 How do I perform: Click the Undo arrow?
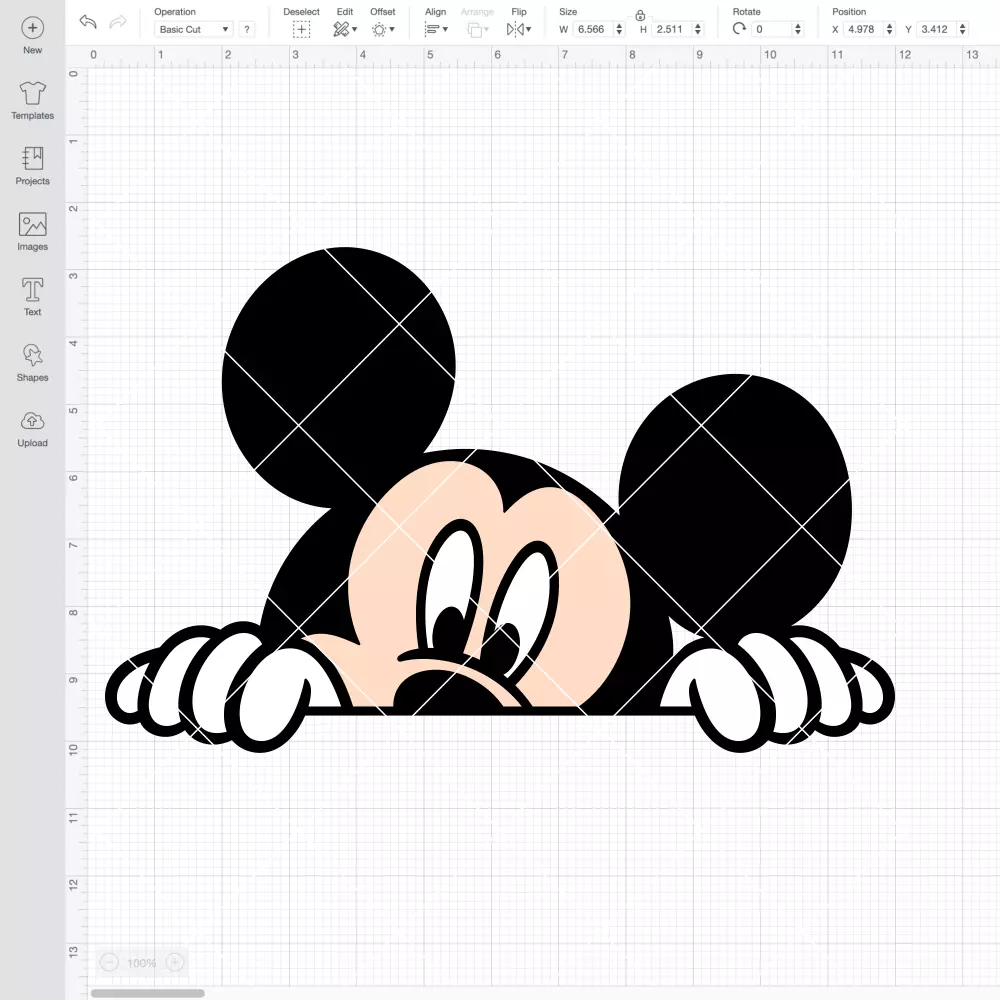click(88, 22)
